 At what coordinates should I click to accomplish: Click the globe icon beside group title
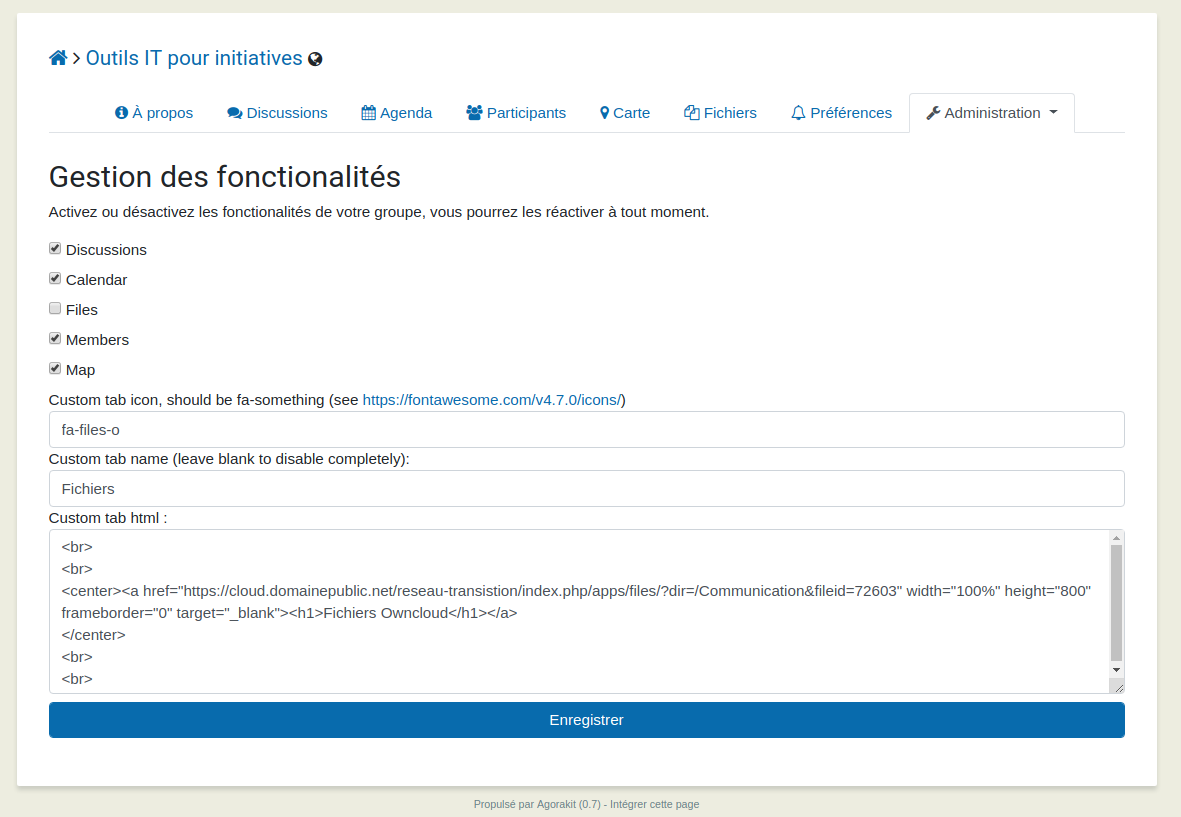[315, 59]
